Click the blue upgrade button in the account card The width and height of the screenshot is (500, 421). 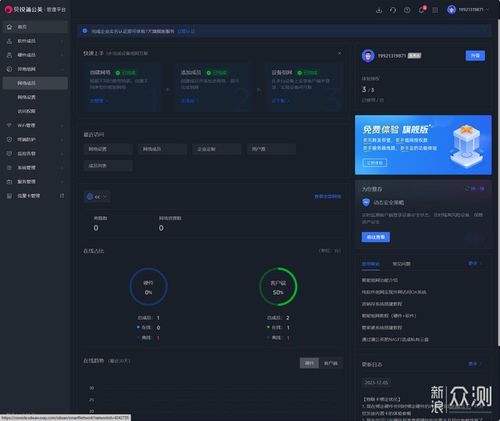tap(475, 56)
